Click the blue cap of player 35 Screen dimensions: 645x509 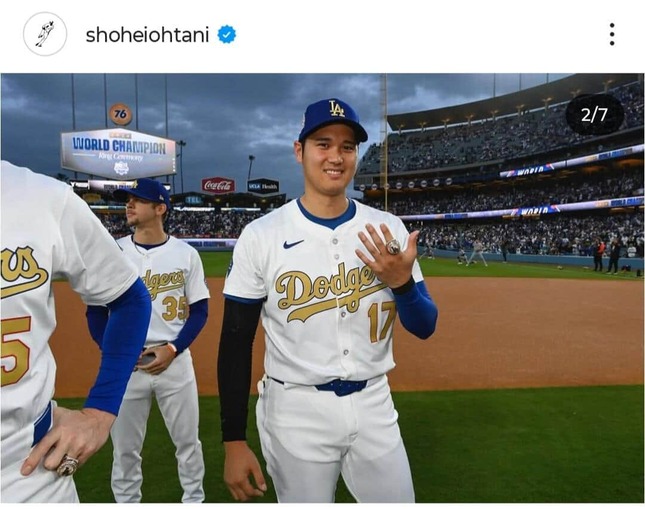[143, 193]
